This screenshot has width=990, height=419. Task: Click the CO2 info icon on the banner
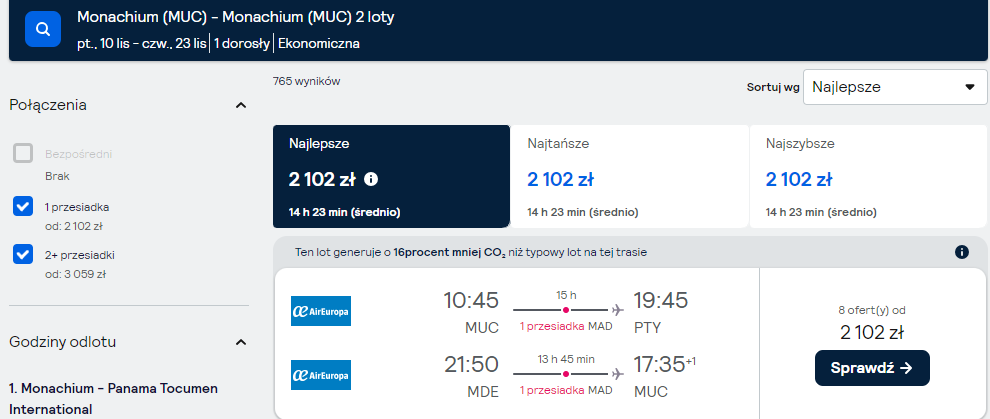962,252
